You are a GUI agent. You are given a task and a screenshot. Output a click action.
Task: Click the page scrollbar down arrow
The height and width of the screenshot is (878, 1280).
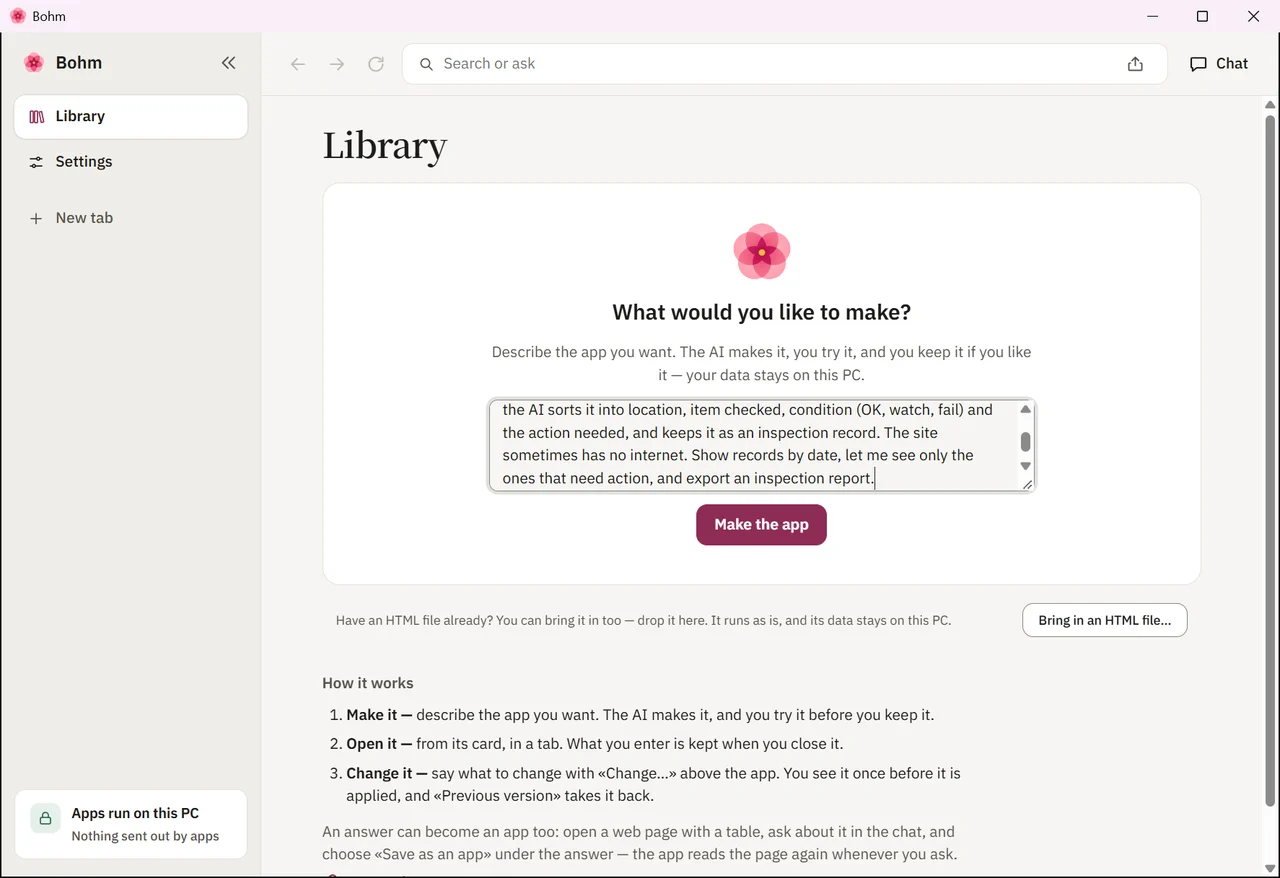pos(1270,868)
